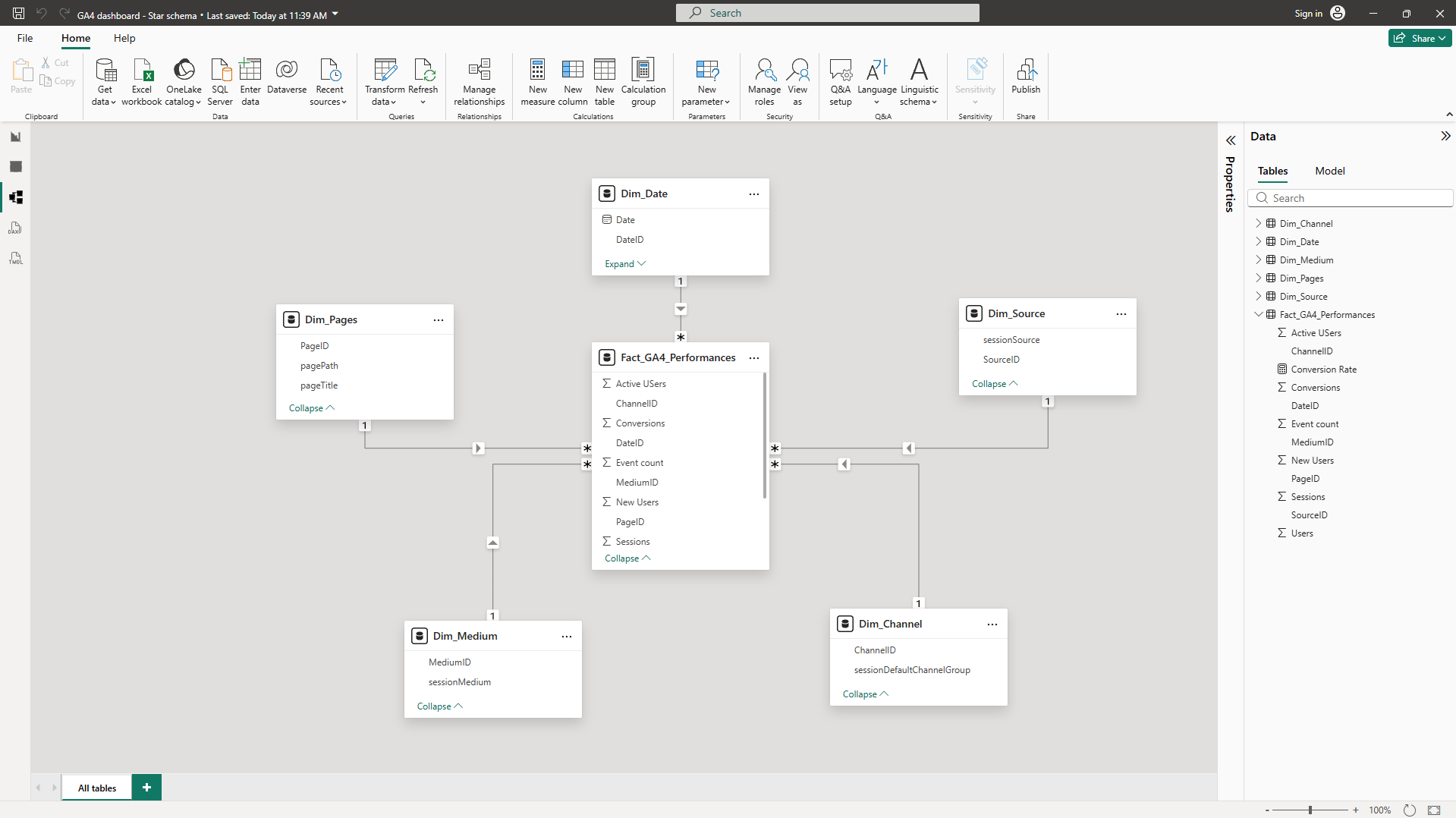The image size is (1456, 818).
Task: Create a New measure from the ribbon
Action: 537,81
